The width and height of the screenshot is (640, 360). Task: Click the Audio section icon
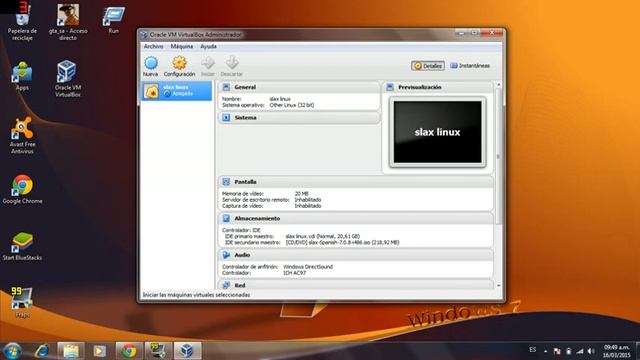point(226,255)
